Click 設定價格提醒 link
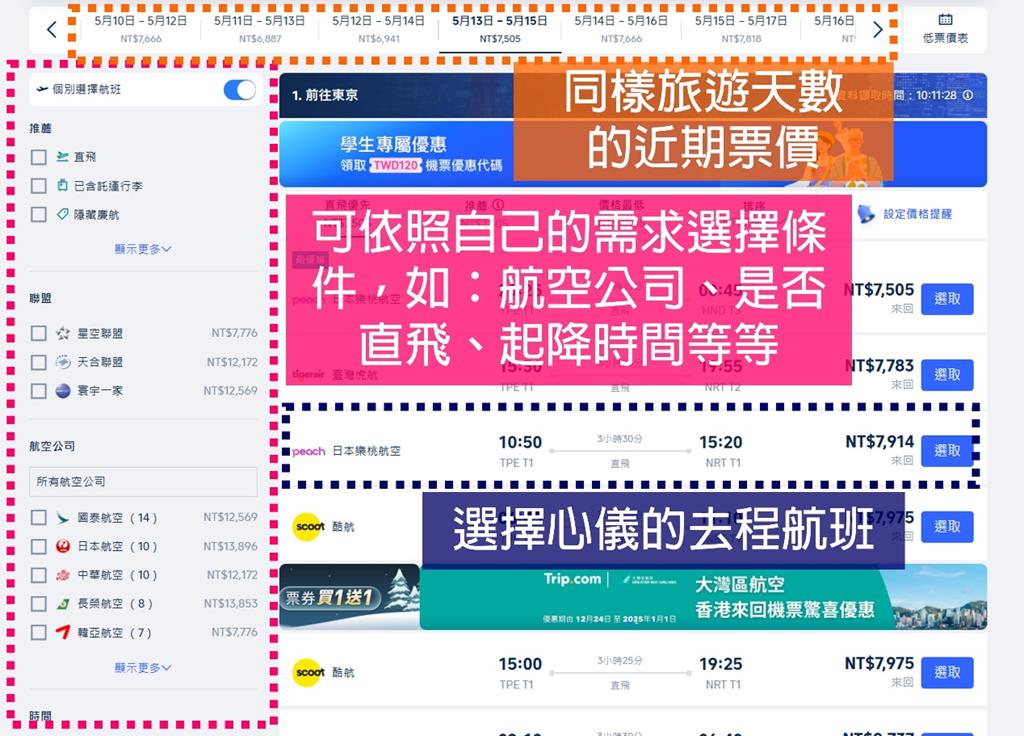This screenshot has height=736, width=1024. pyautogui.click(x=917, y=214)
